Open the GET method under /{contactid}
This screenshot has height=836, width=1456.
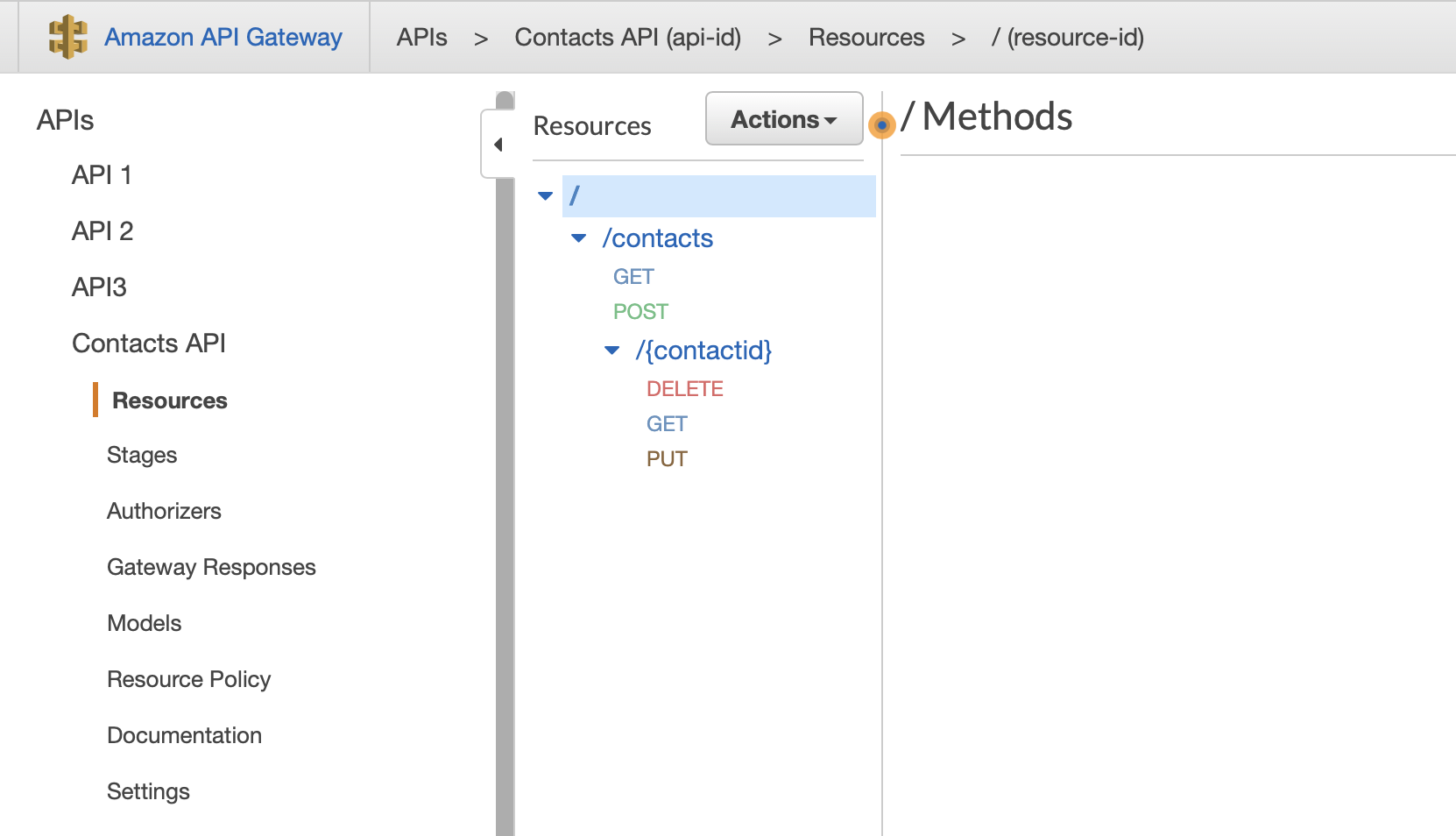[667, 424]
